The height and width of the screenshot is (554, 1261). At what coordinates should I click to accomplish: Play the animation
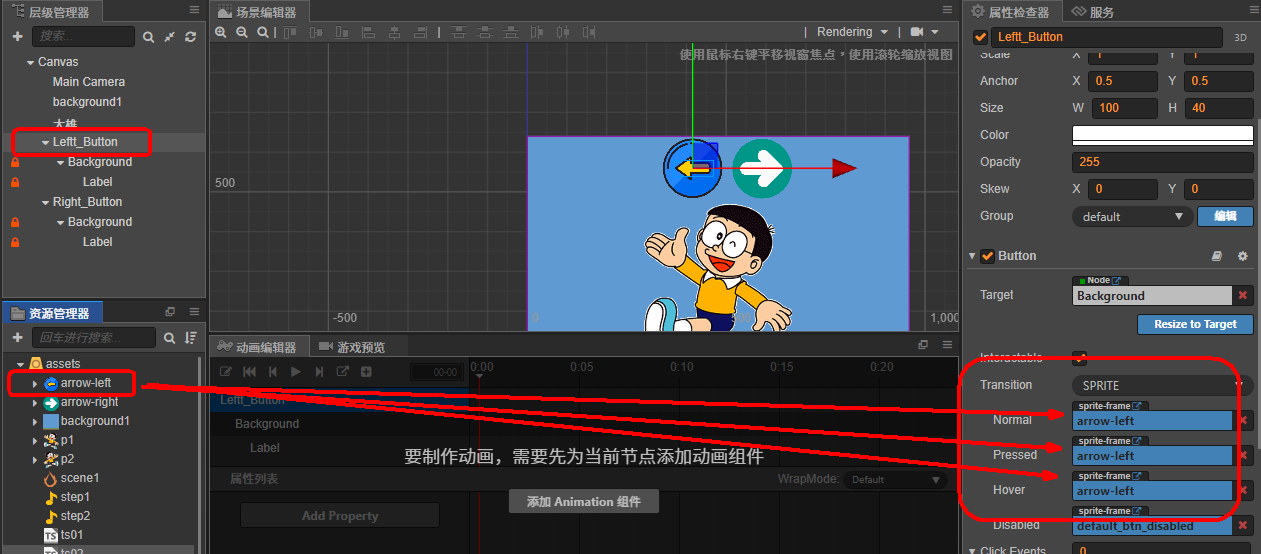pos(295,372)
